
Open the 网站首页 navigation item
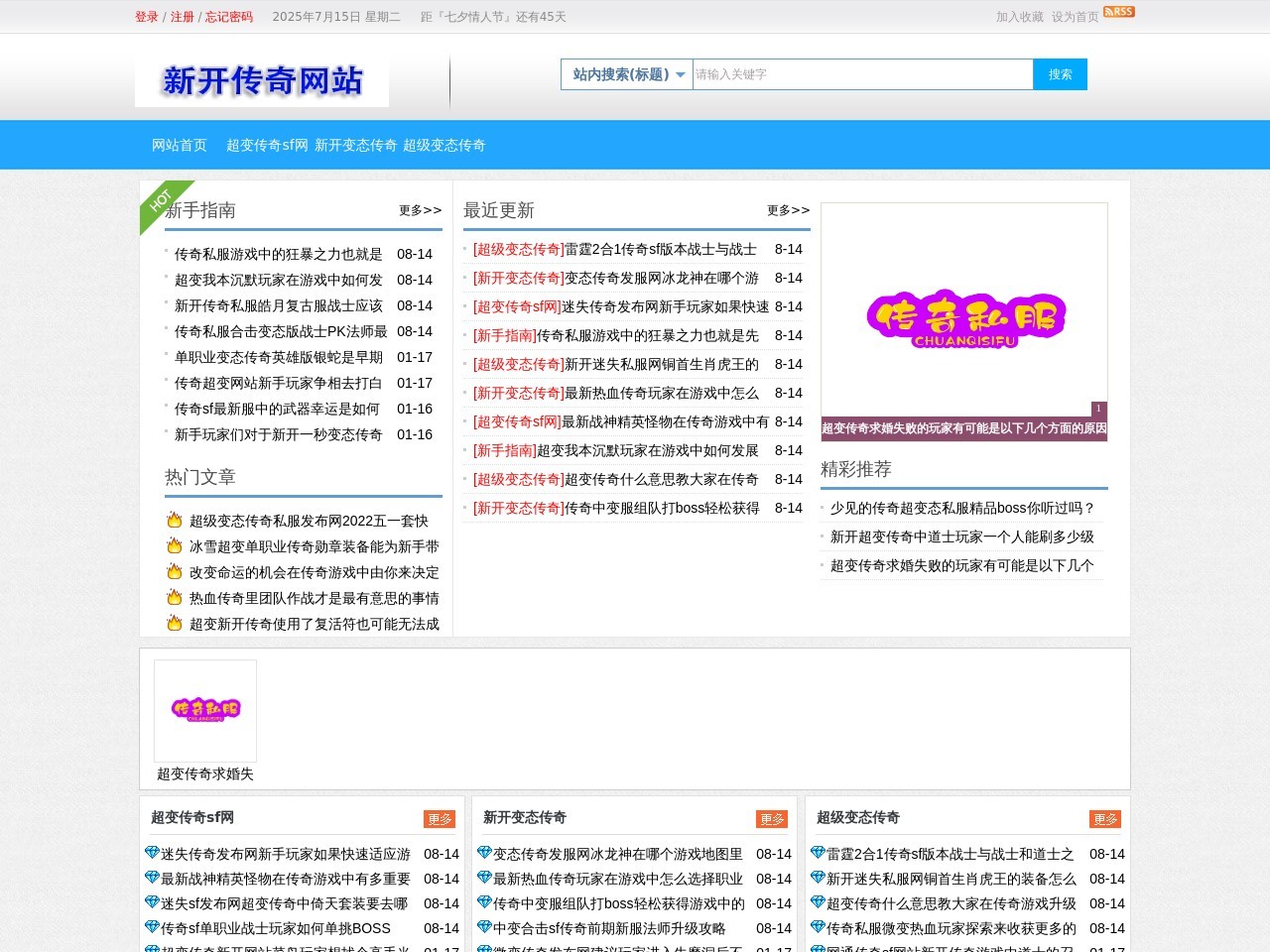[x=180, y=145]
